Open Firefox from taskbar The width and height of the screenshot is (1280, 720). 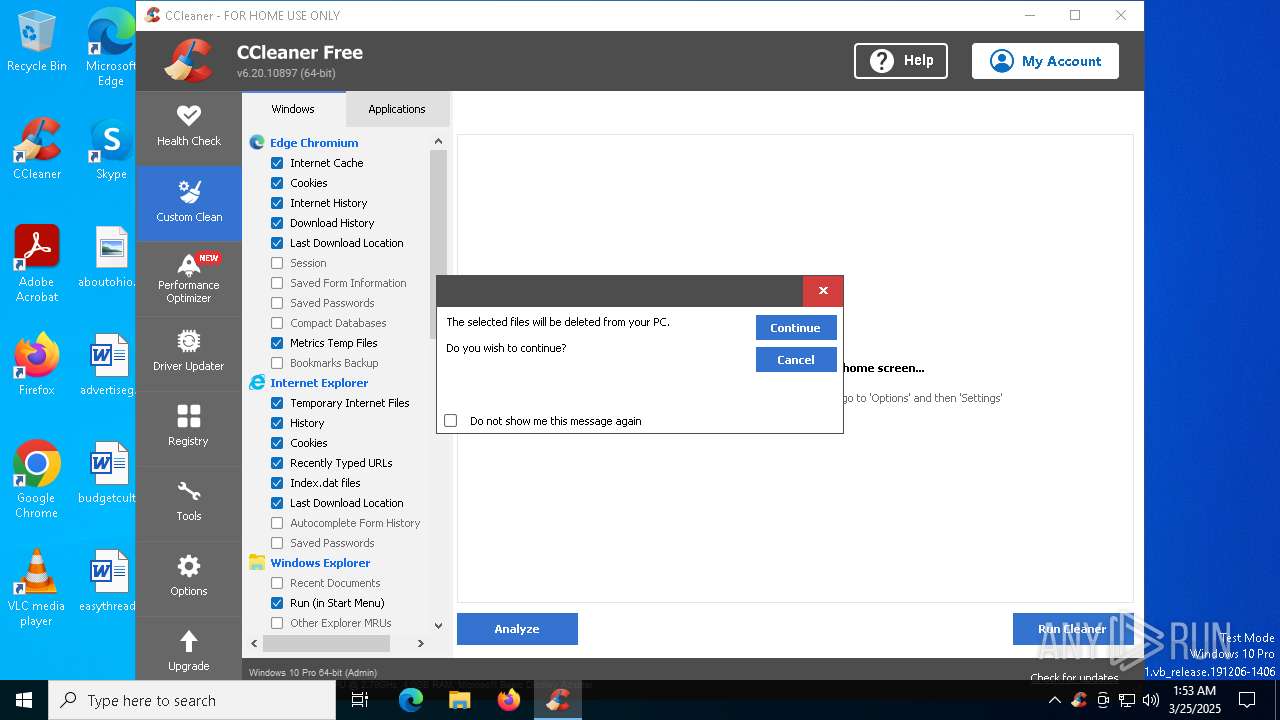509,700
